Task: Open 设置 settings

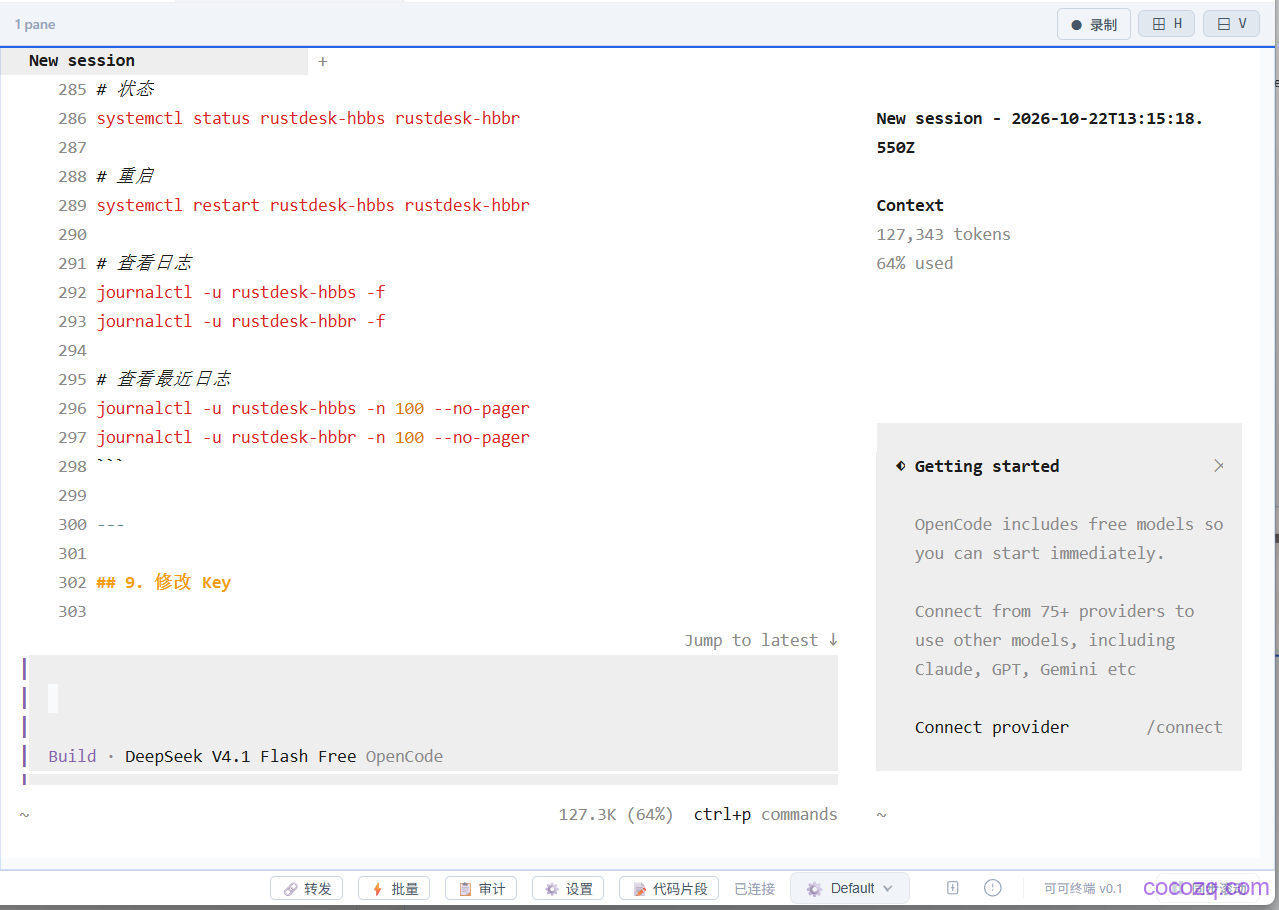Action: (568, 888)
